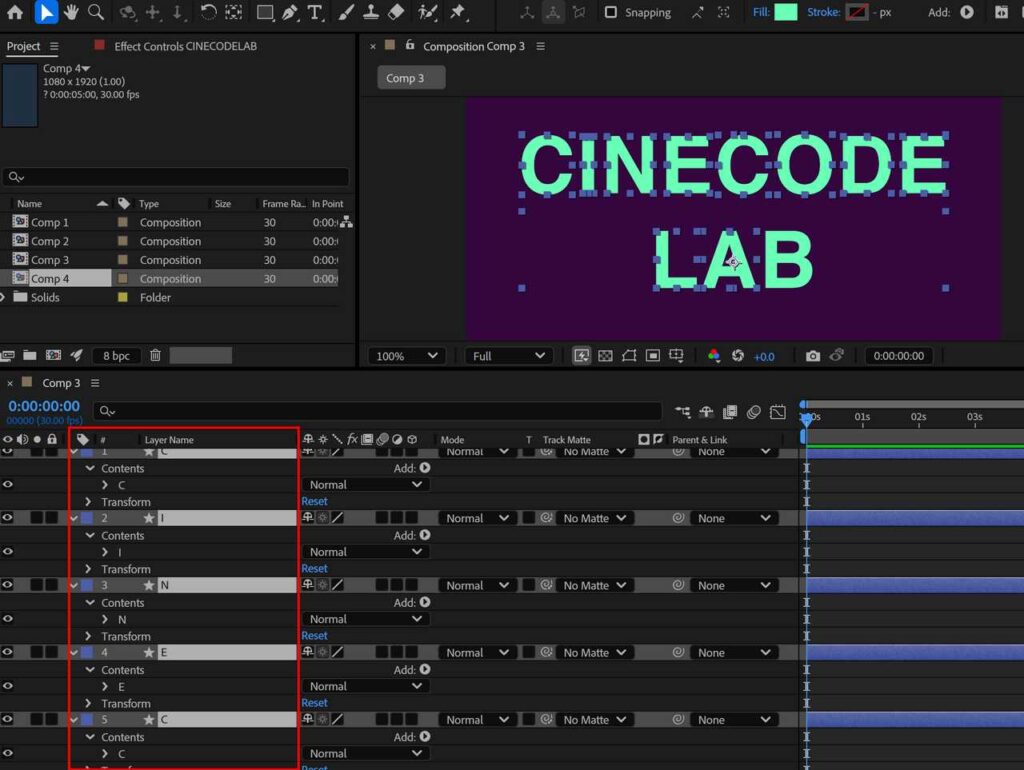Open the 100% magnification dropdown

tap(406, 356)
